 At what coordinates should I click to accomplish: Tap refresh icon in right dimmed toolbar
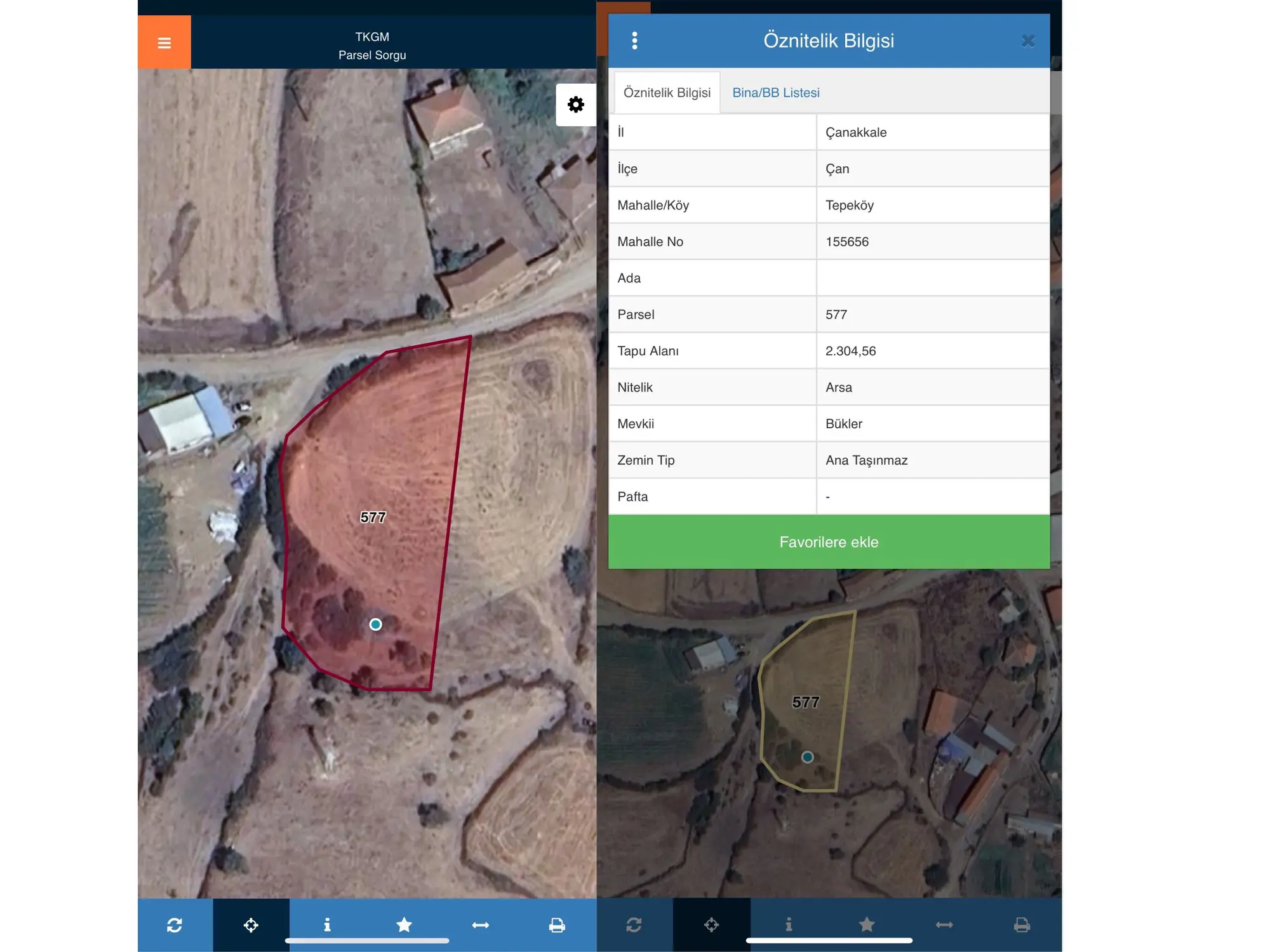(634, 925)
